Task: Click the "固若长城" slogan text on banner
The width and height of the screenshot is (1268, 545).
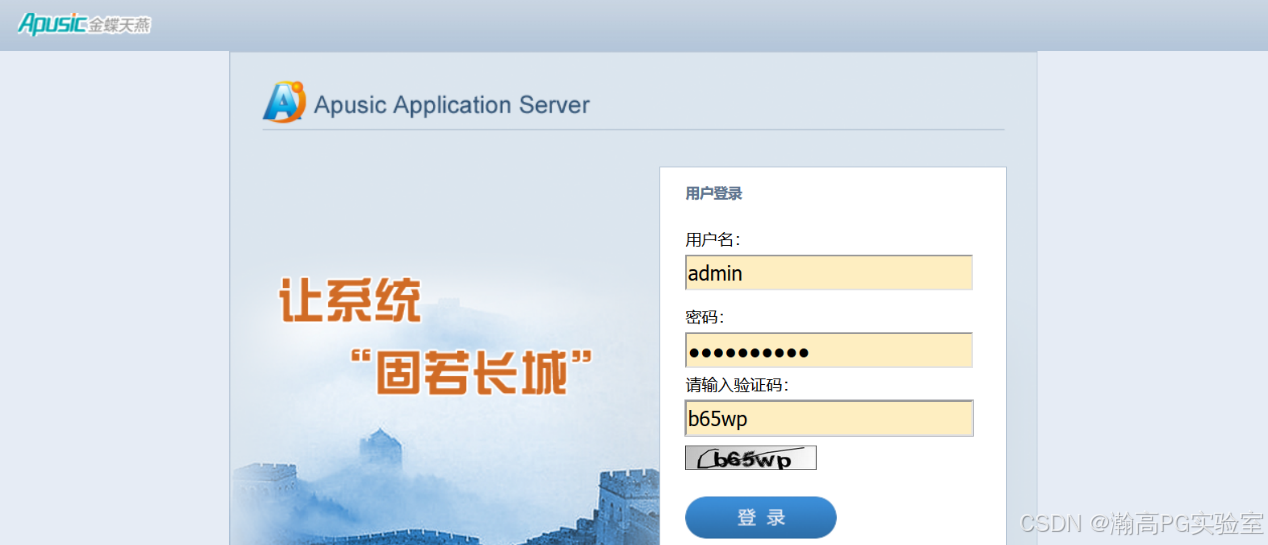Action: point(472,373)
